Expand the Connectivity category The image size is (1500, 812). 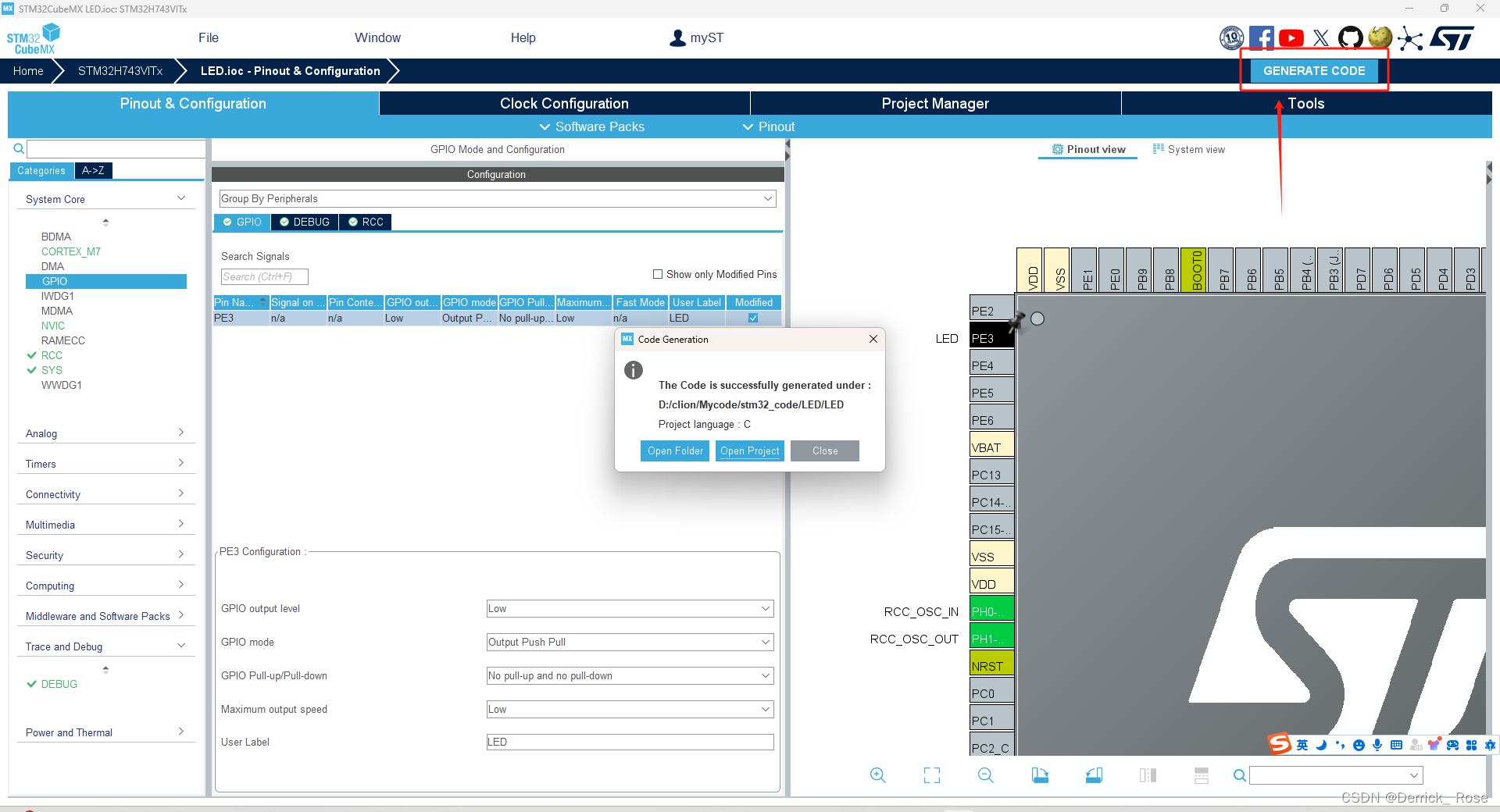[x=105, y=494]
